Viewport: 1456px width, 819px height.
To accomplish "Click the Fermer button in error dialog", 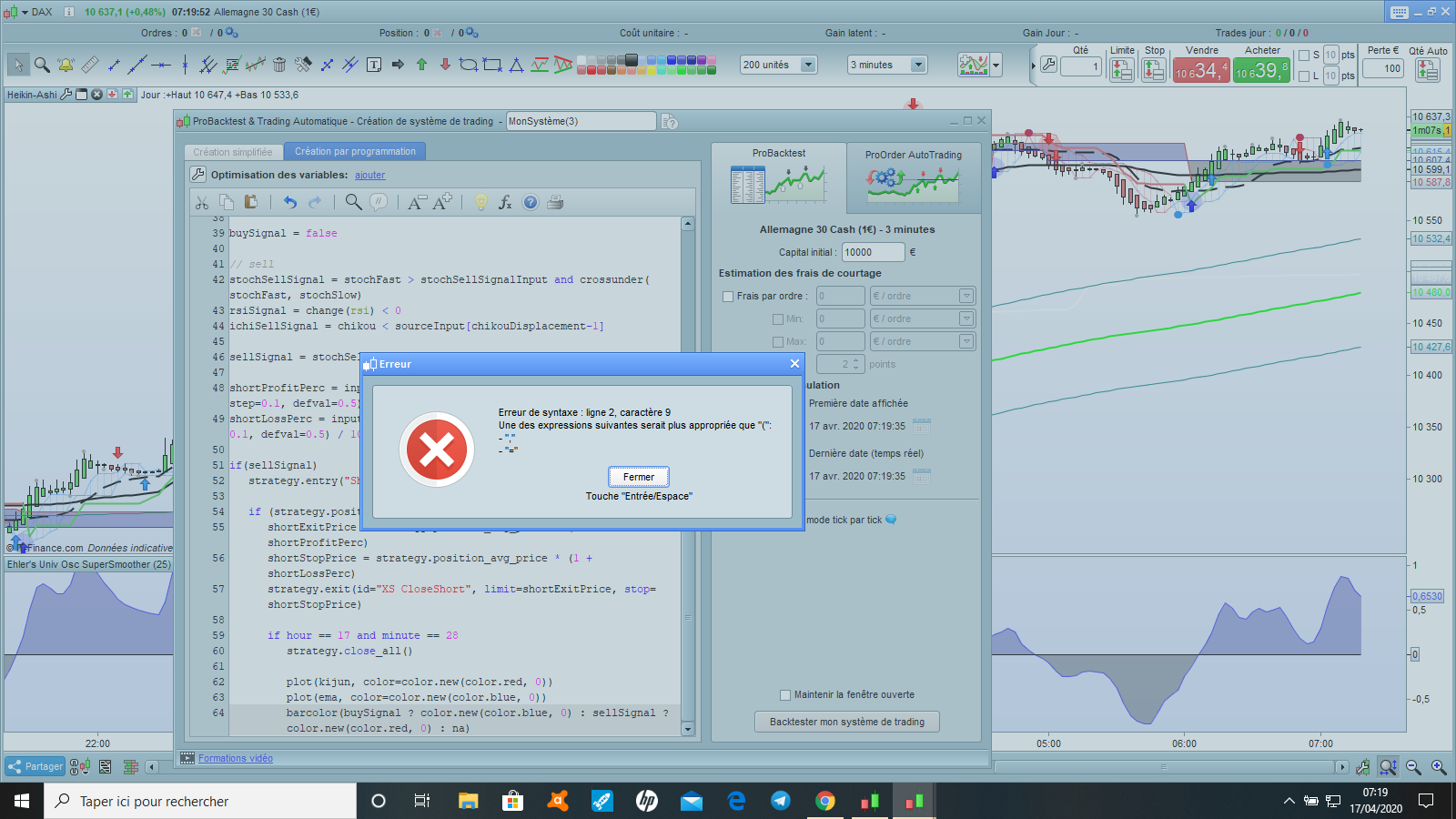I will (x=638, y=477).
